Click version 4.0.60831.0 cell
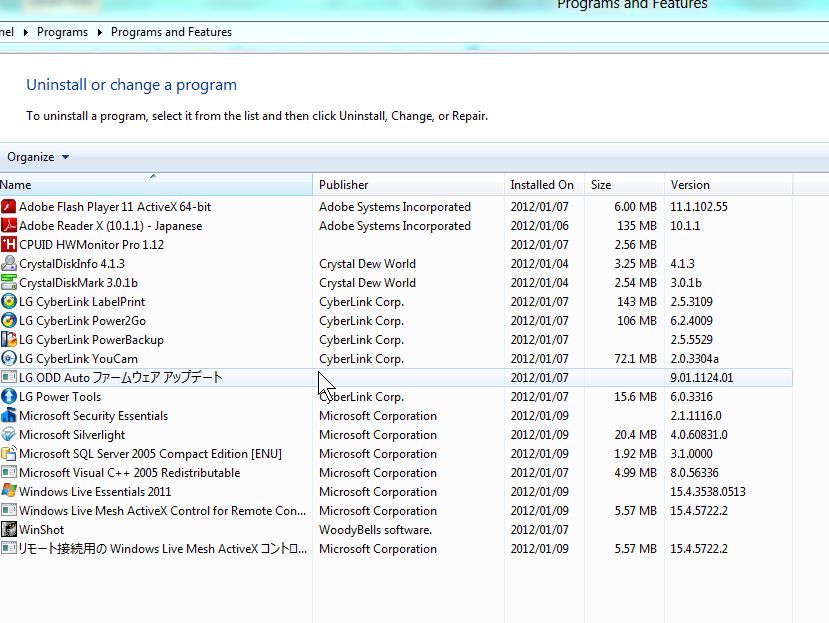Screen dimensions: 829x623 (699, 435)
